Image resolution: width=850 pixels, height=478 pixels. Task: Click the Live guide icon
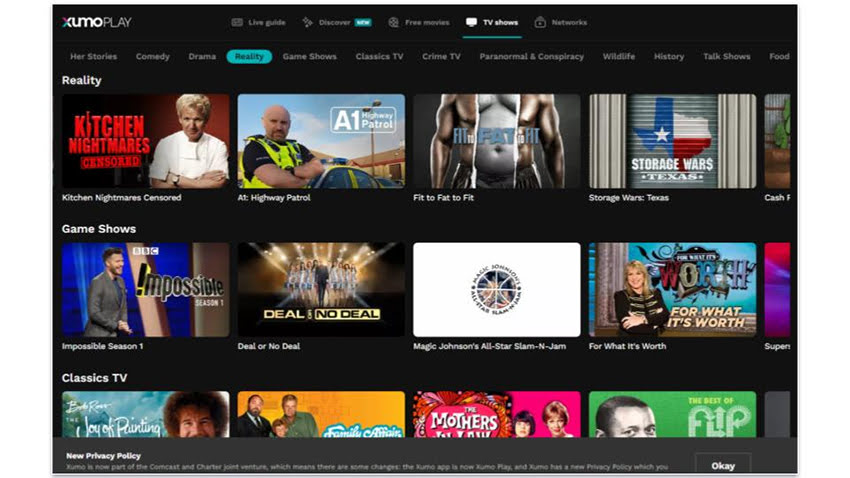(237, 22)
